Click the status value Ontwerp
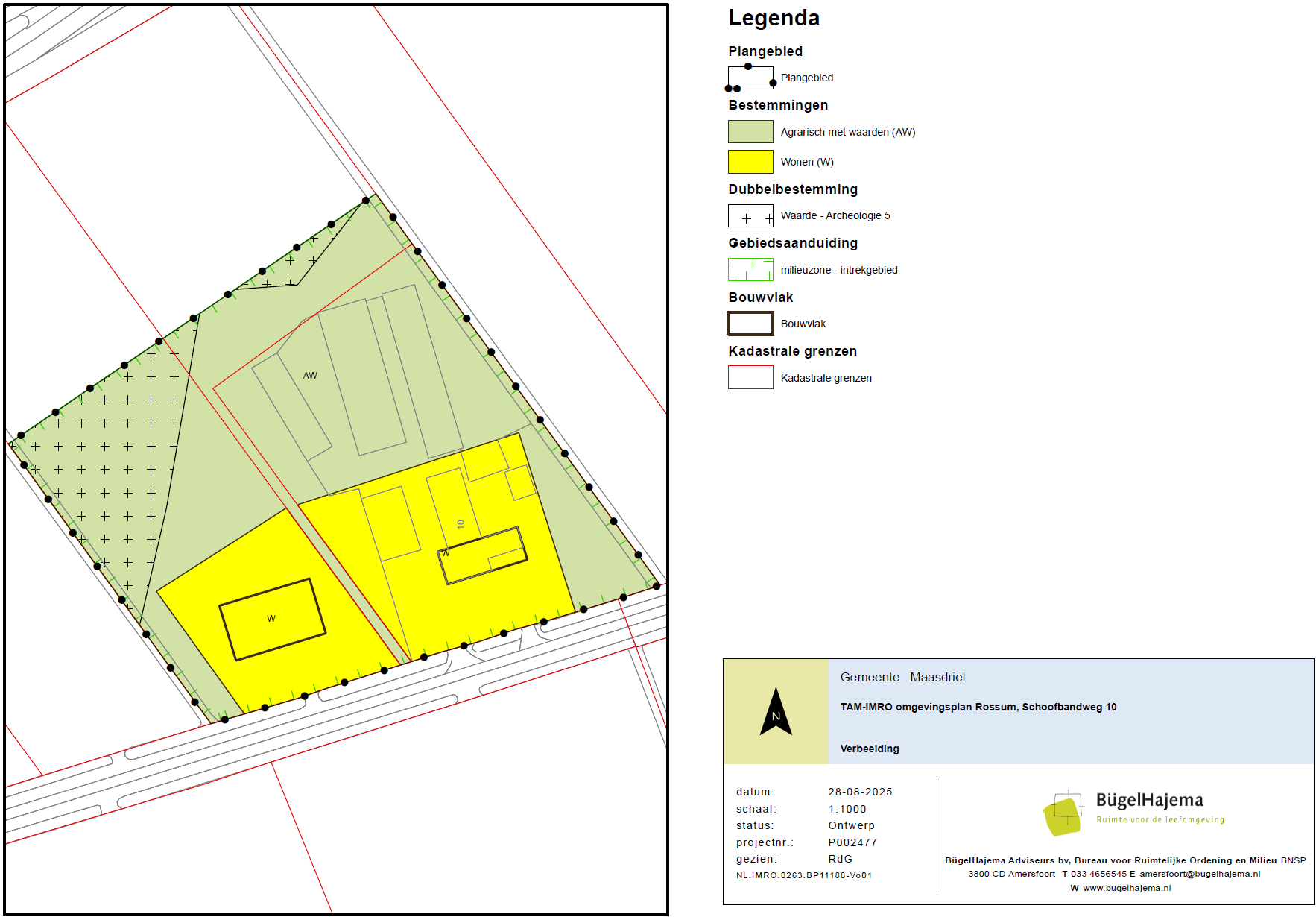Viewport: 1316px width, 917px height. tap(851, 825)
